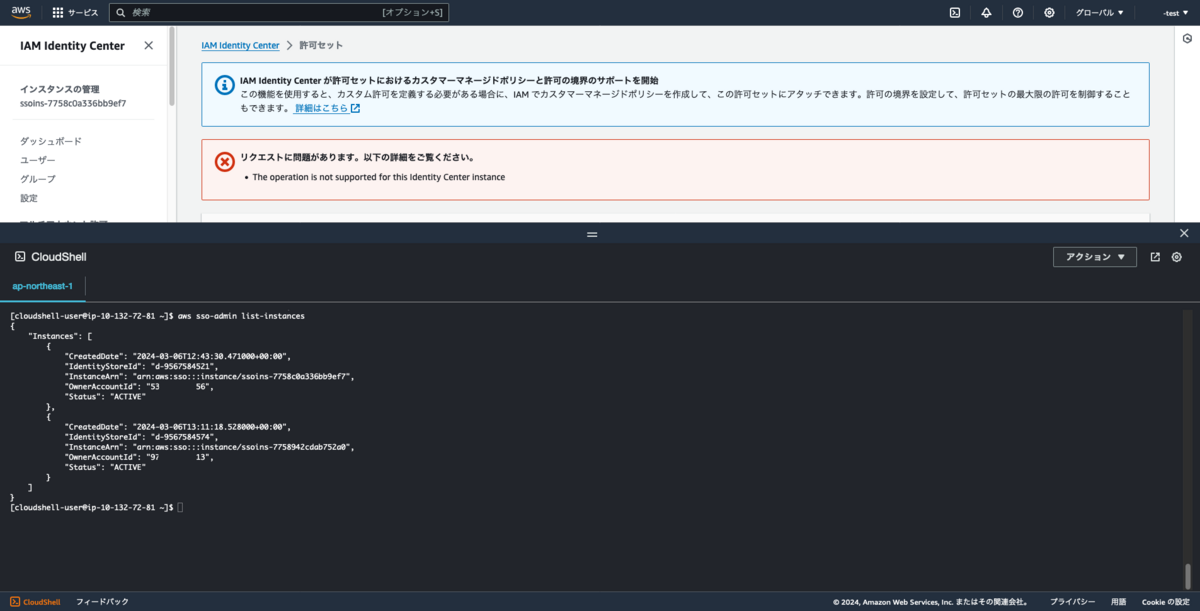Screen dimensions: 1200x611
Task: Click the terminal prompt cursor line
Action: (96, 508)
